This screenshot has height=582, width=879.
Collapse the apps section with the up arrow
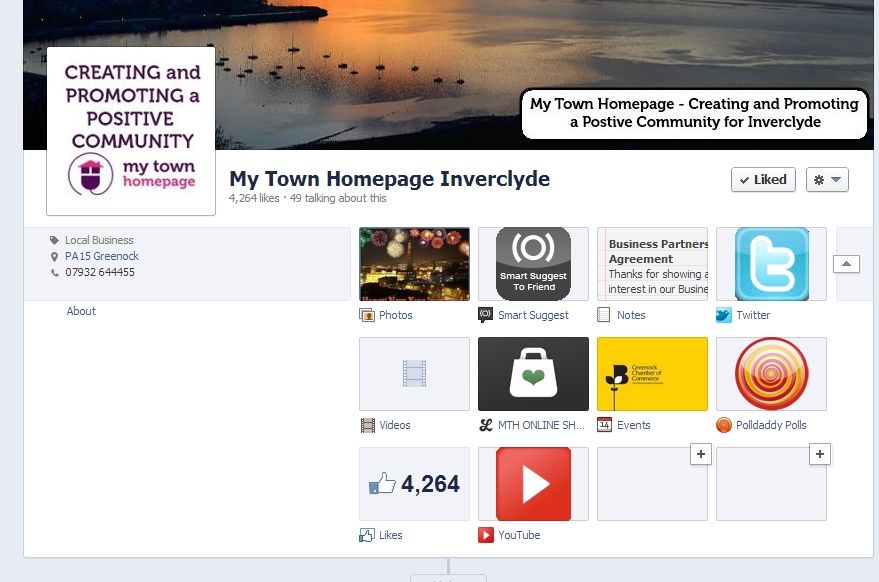click(846, 264)
